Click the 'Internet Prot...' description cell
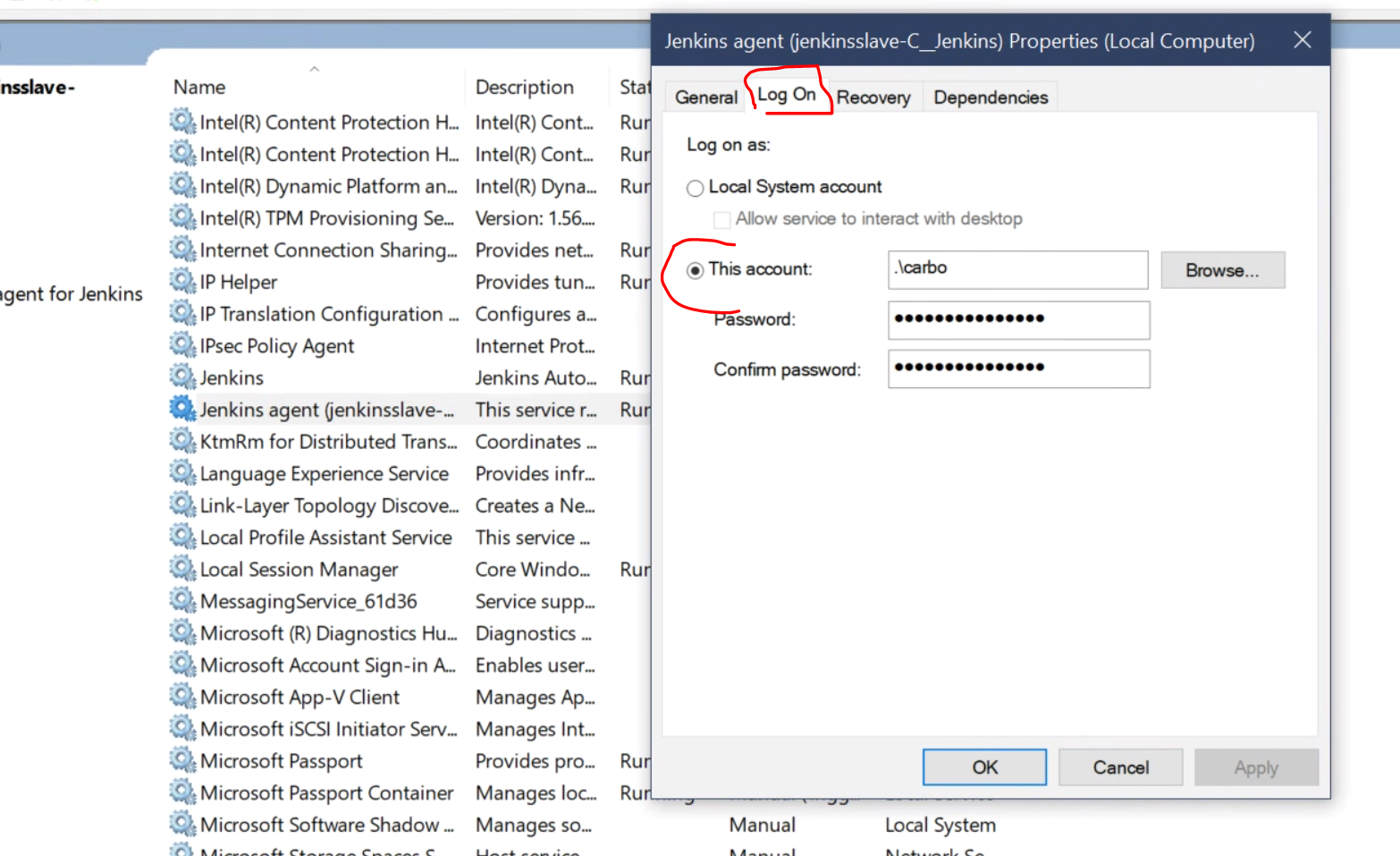The width and height of the screenshot is (1400, 856). click(535, 346)
